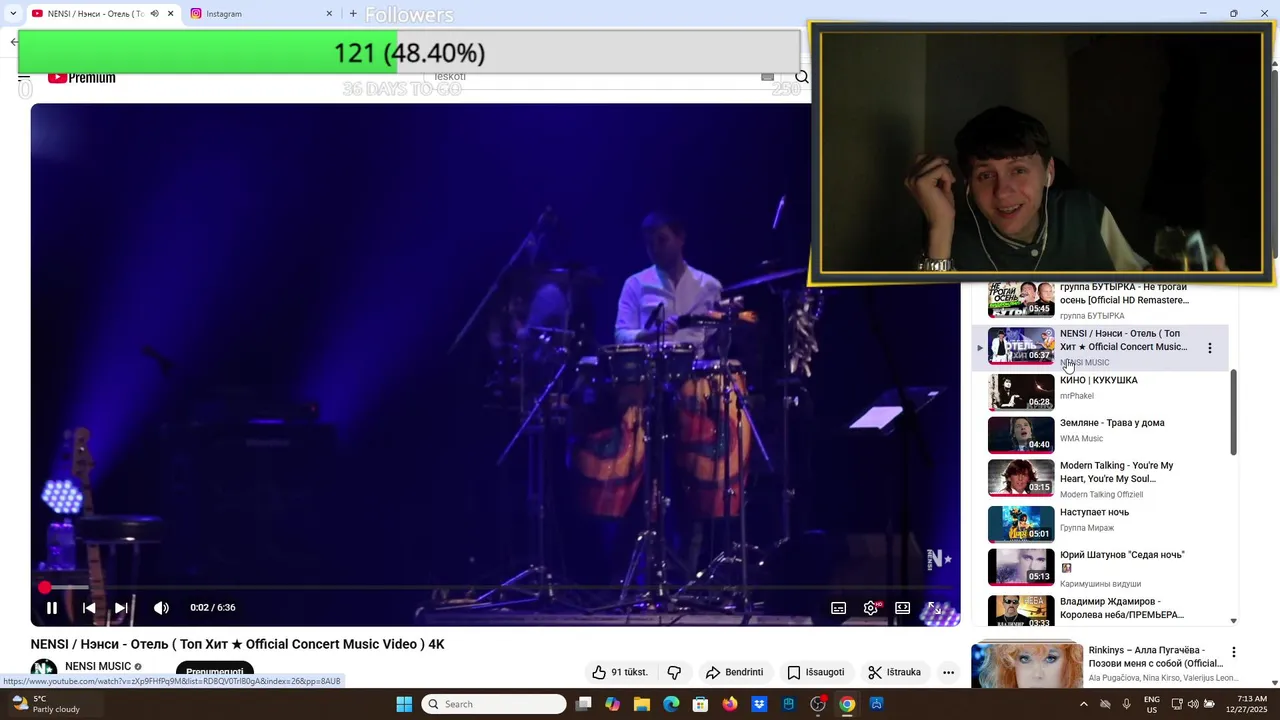Enter fullscreen on the video player
1280x720 pixels.
(x=935, y=607)
